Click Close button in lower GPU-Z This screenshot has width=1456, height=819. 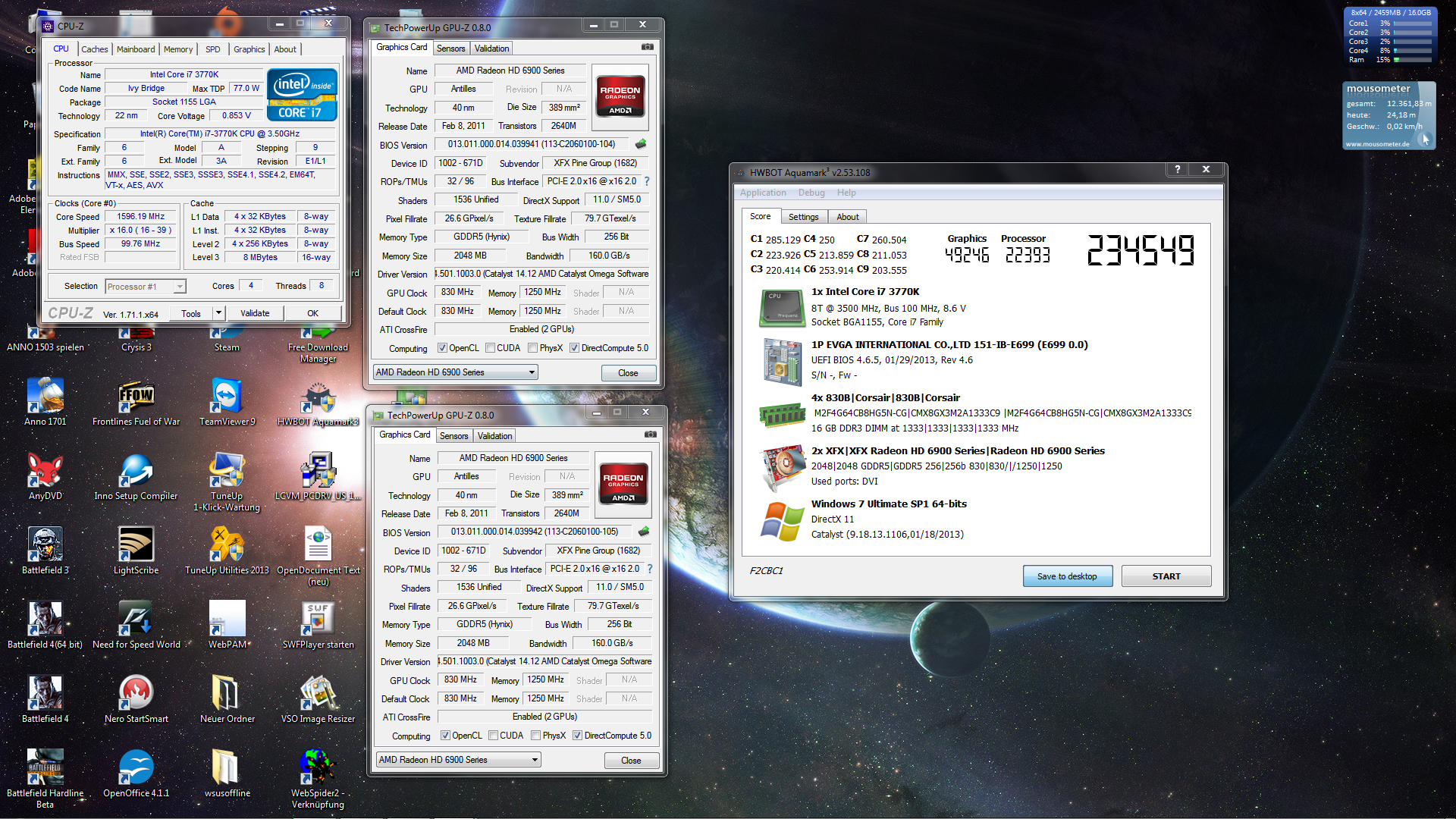click(x=631, y=761)
